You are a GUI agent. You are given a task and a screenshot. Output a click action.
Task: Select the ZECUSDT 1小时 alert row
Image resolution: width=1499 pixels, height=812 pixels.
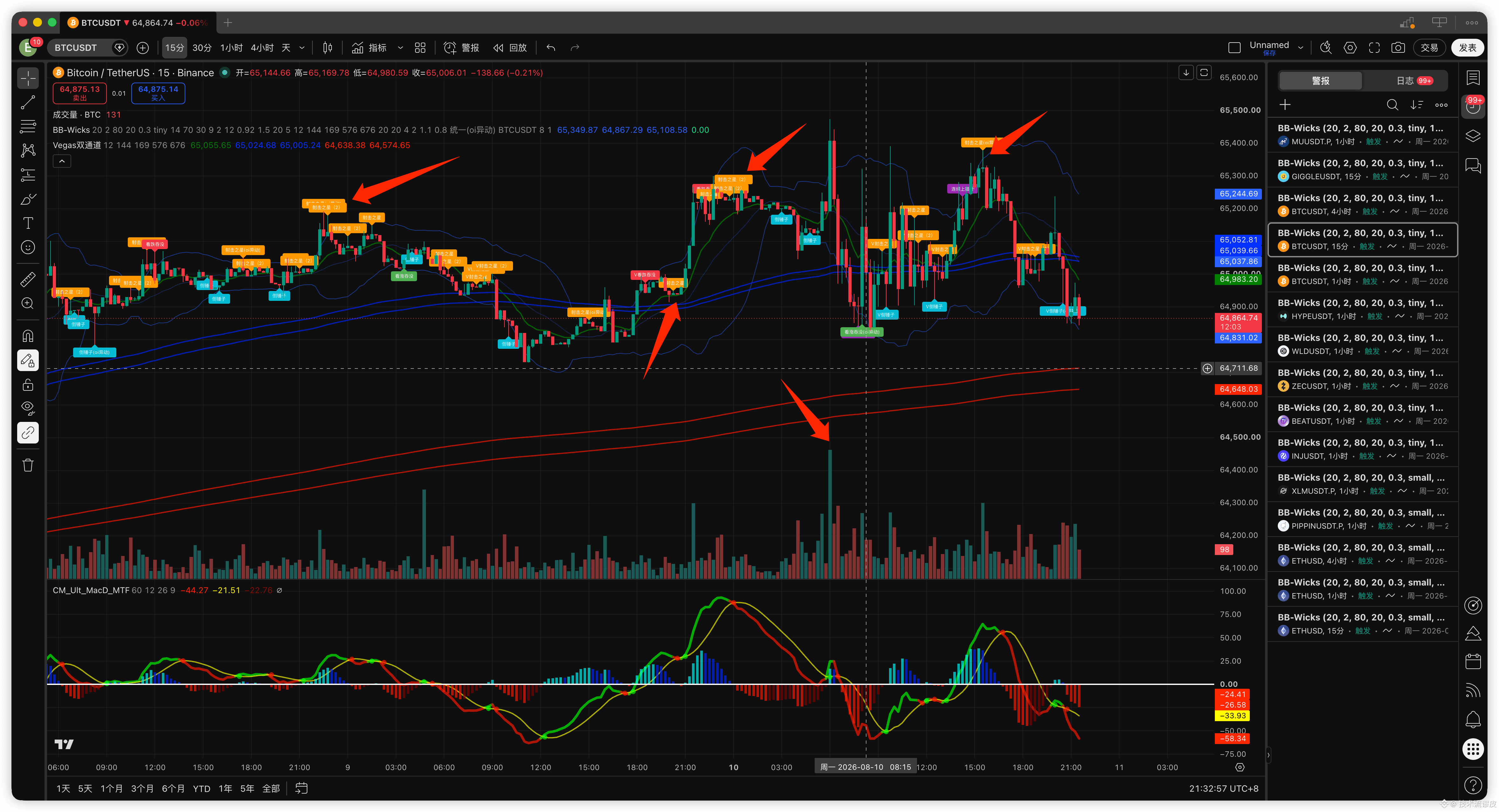[1362, 379]
